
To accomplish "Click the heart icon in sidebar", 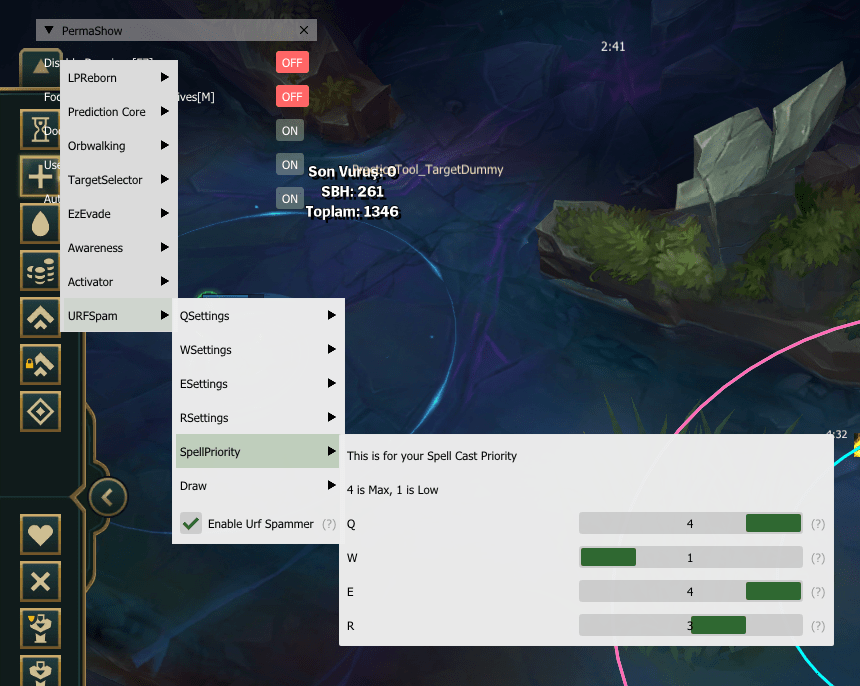I will click(40, 534).
